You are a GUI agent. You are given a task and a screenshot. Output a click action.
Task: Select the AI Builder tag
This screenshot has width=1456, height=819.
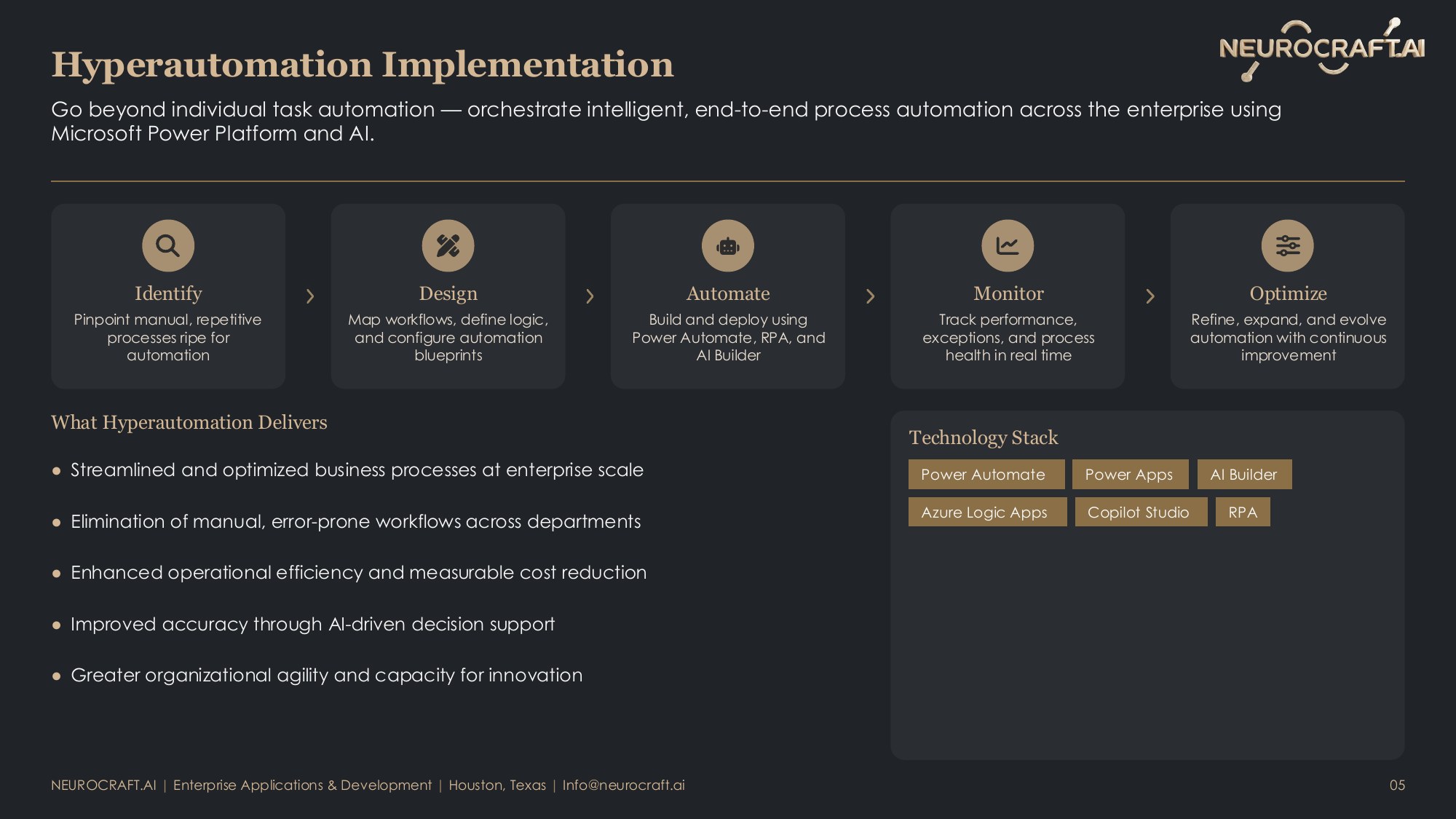pyautogui.click(x=1245, y=475)
